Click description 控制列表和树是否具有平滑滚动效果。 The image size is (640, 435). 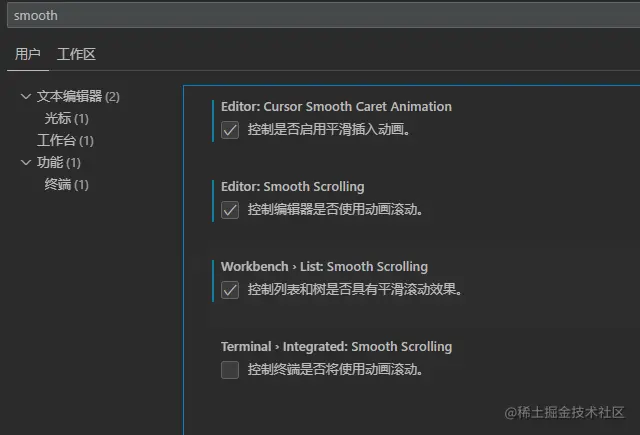pos(355,289)
